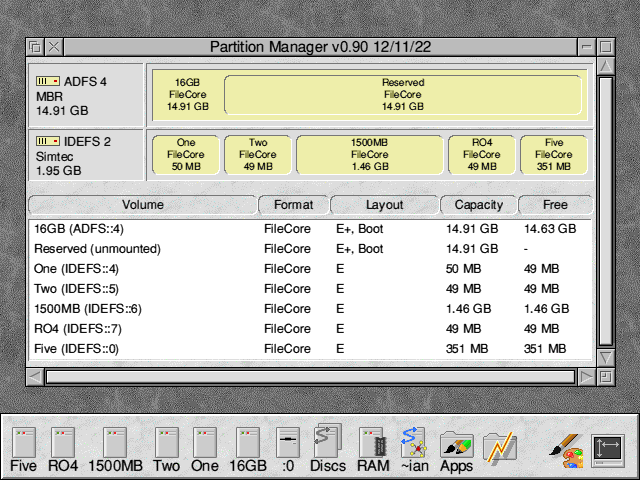The height and width of the screenshot is (480, 640).
Task: Select the 16GB (ADFS::4) volume row
Action: click(310, 229)
